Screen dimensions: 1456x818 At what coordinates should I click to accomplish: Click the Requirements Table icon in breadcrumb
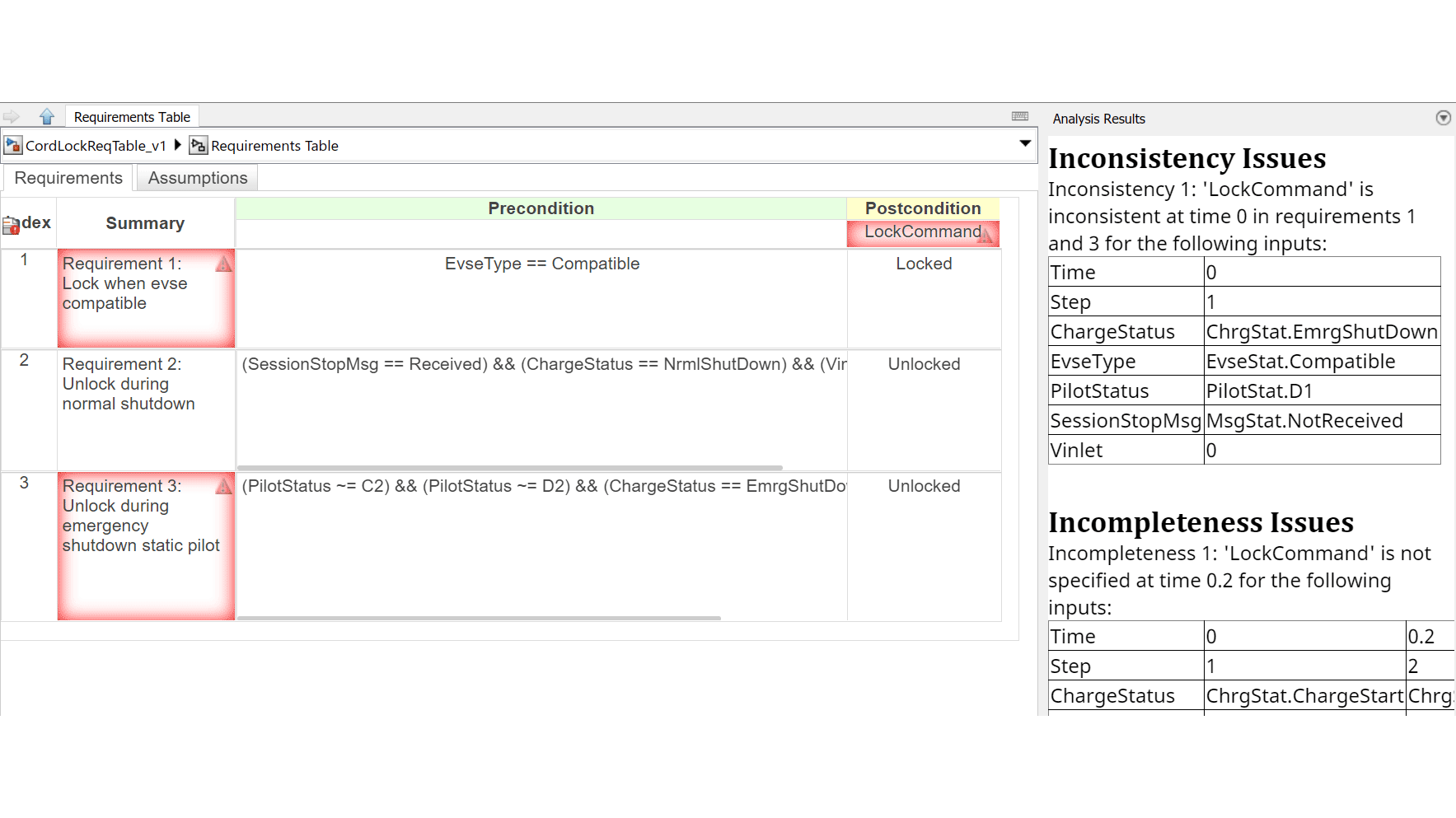pyautogui.click(x=198, y=145)
